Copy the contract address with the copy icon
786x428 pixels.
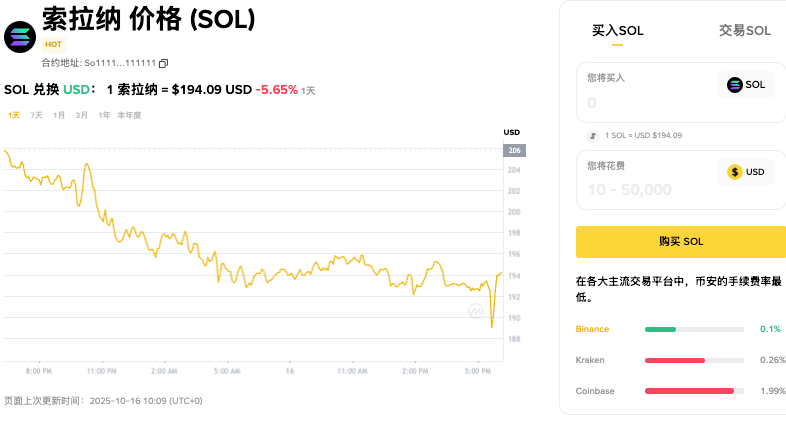[164, 63]
